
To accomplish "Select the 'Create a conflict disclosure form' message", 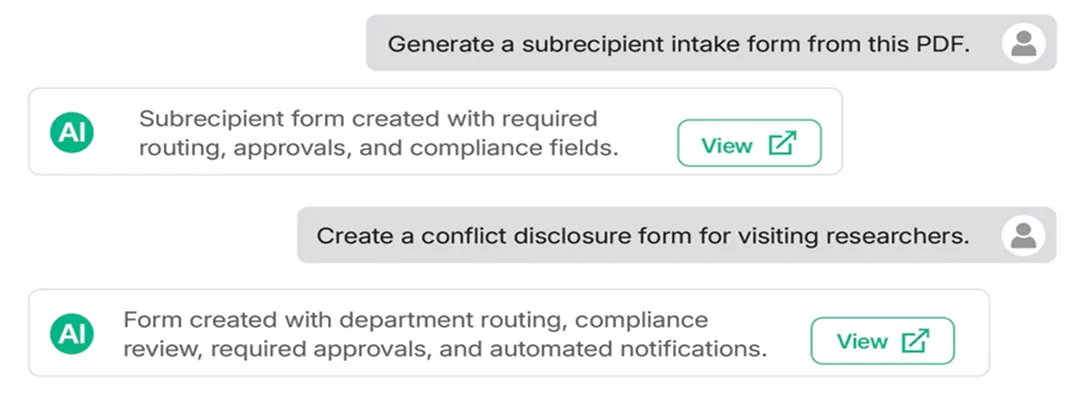I will tap(676, 235).
